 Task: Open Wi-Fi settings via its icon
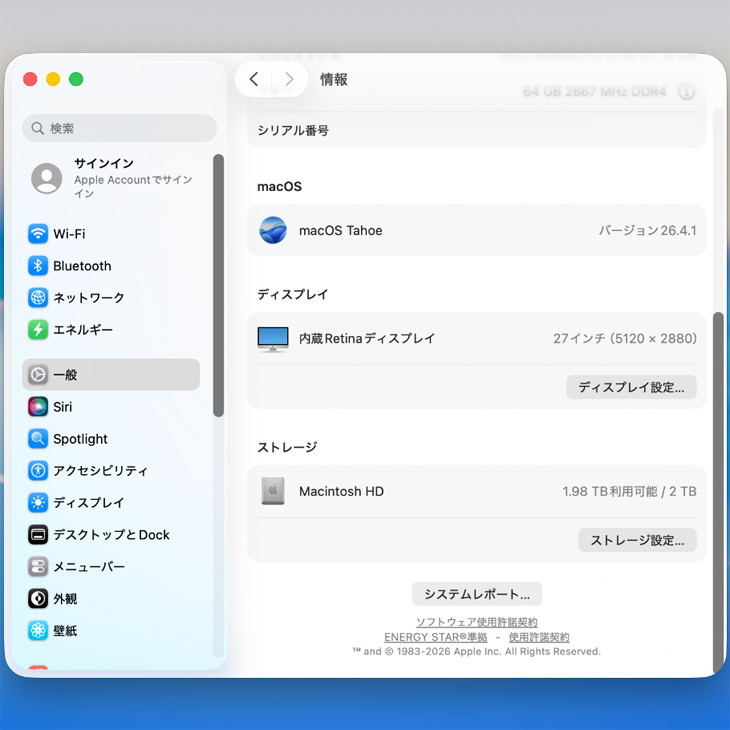pyautogui.click(x=38, y=234)
